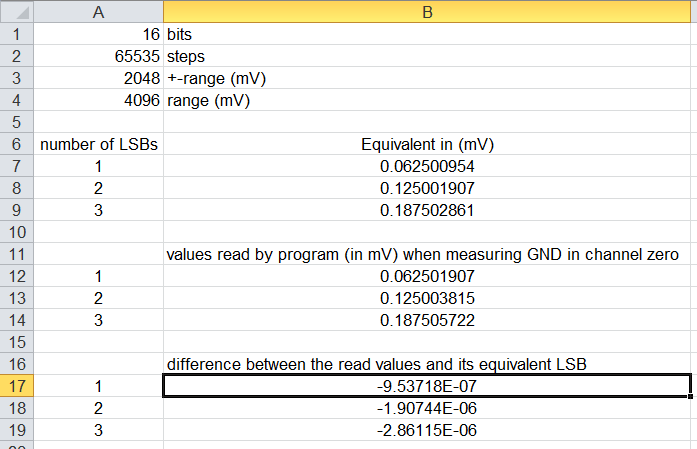Click cell containing 16
Image resolution: width=697 pixels, height=449 pixels.
[x=98, y=34]
